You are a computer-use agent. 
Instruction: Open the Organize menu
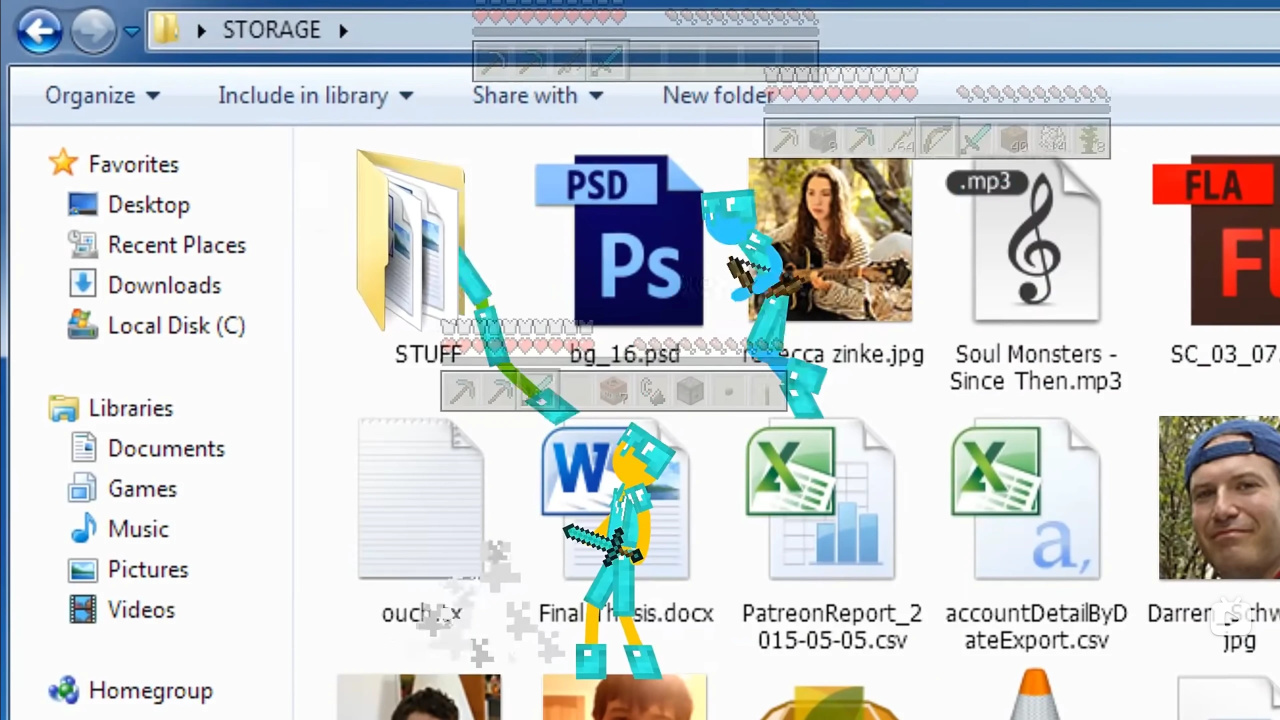pos(102,95)
